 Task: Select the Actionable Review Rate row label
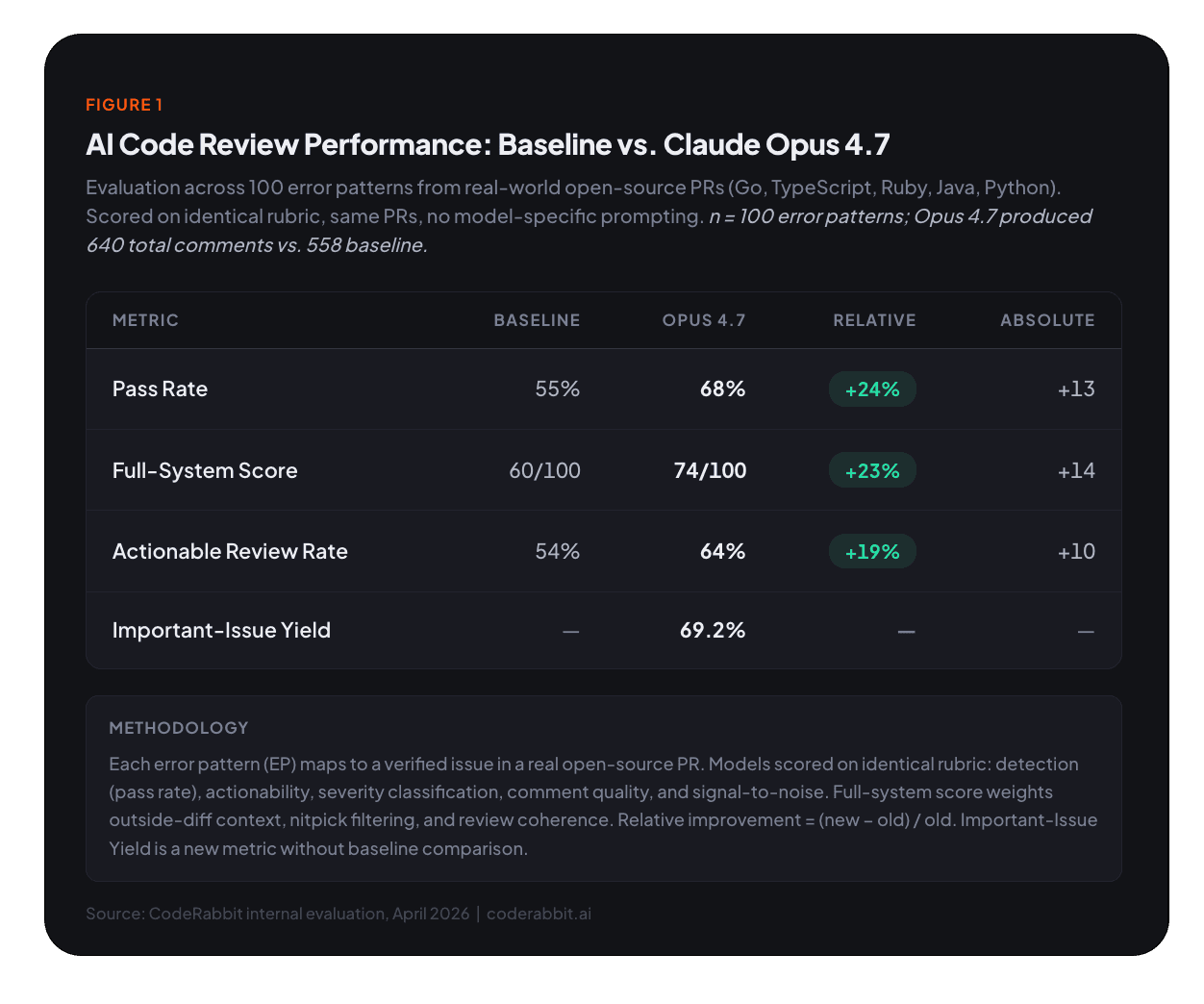coord(230,551)
